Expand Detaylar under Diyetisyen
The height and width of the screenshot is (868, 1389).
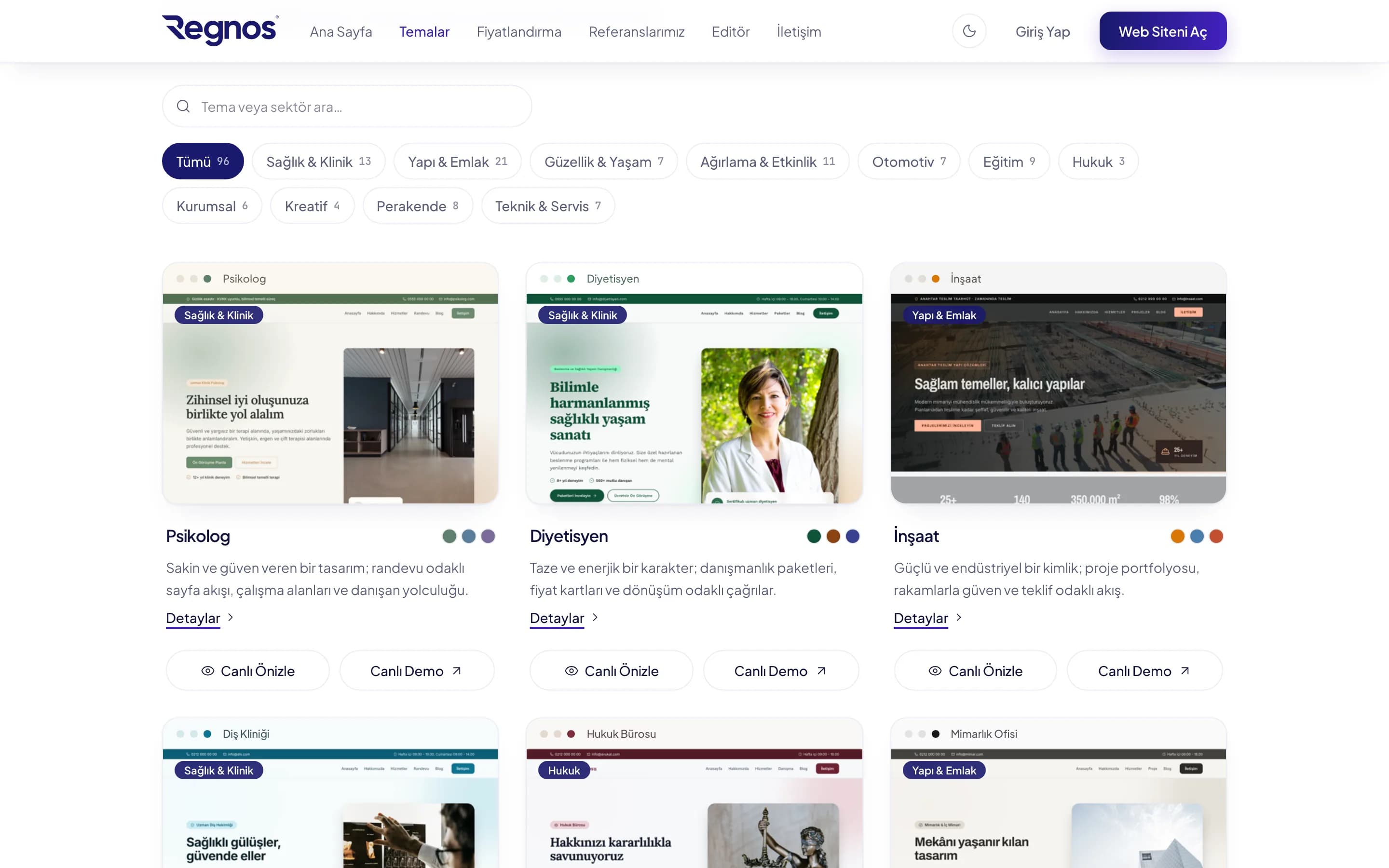[563, 618]
